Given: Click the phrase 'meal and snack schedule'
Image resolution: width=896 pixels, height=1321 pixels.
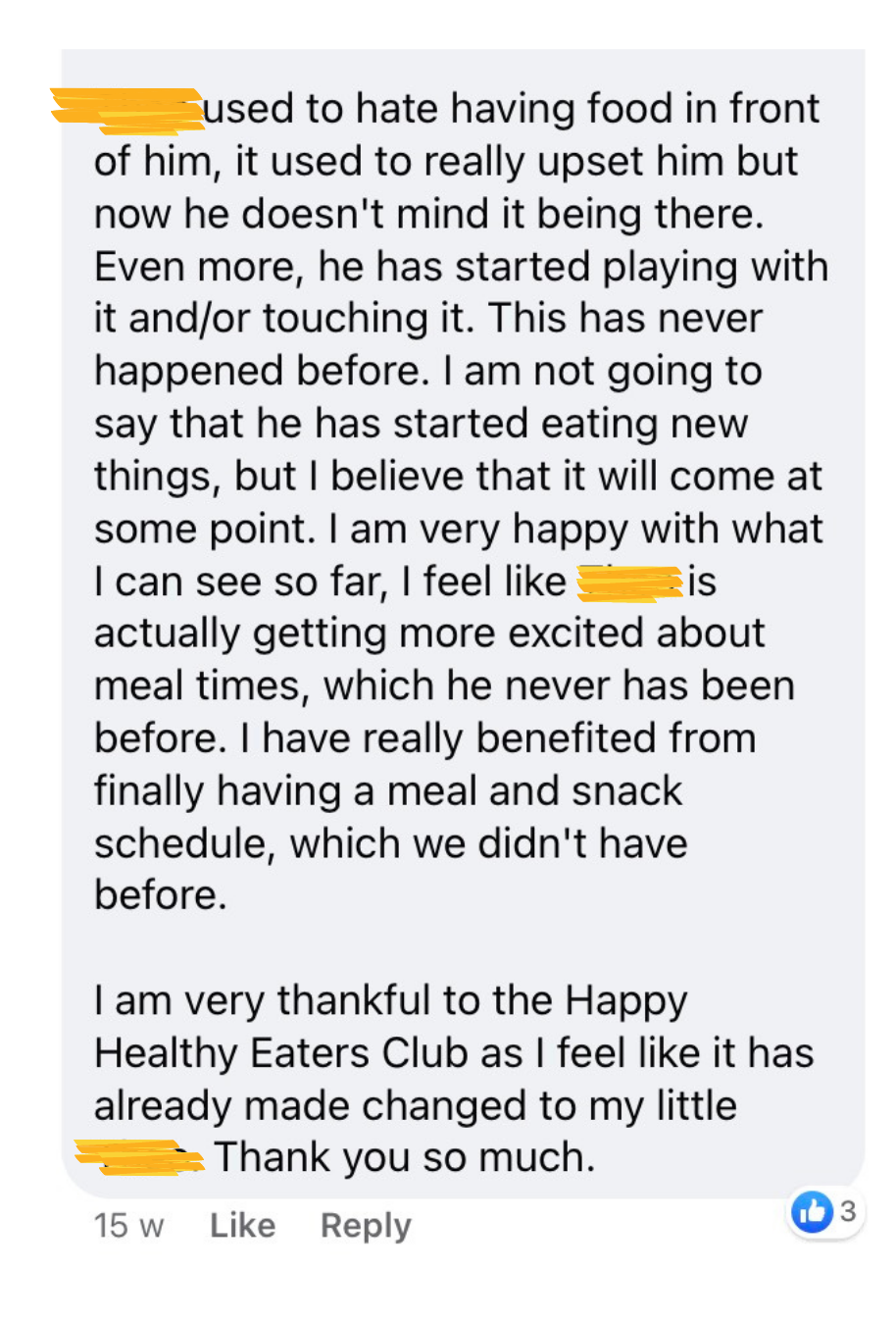Looking at the screenshot, I should (388, 817).
